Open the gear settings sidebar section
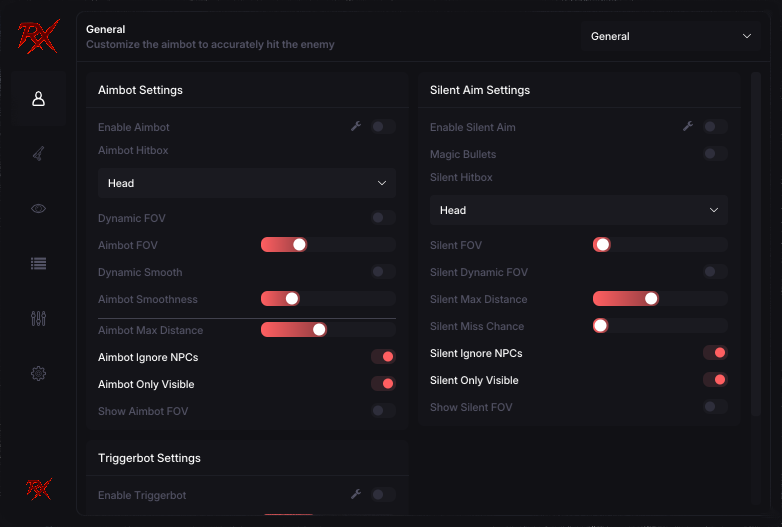The image size is (782, 527). coord(38,373)
